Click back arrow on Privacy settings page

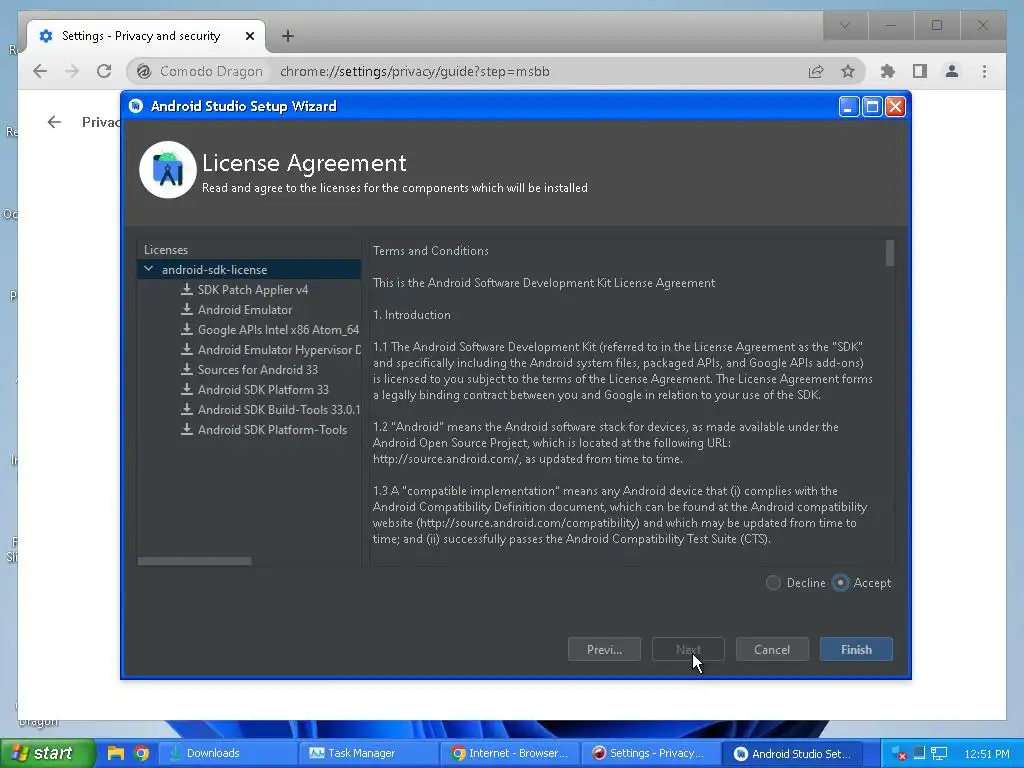click(x=54, y=121)
